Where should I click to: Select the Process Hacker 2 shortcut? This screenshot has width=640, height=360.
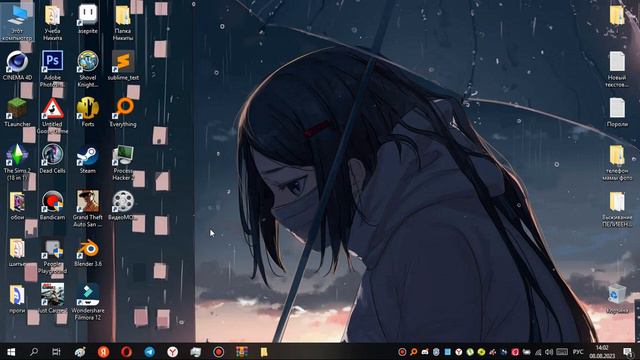[x=123, y=162]
